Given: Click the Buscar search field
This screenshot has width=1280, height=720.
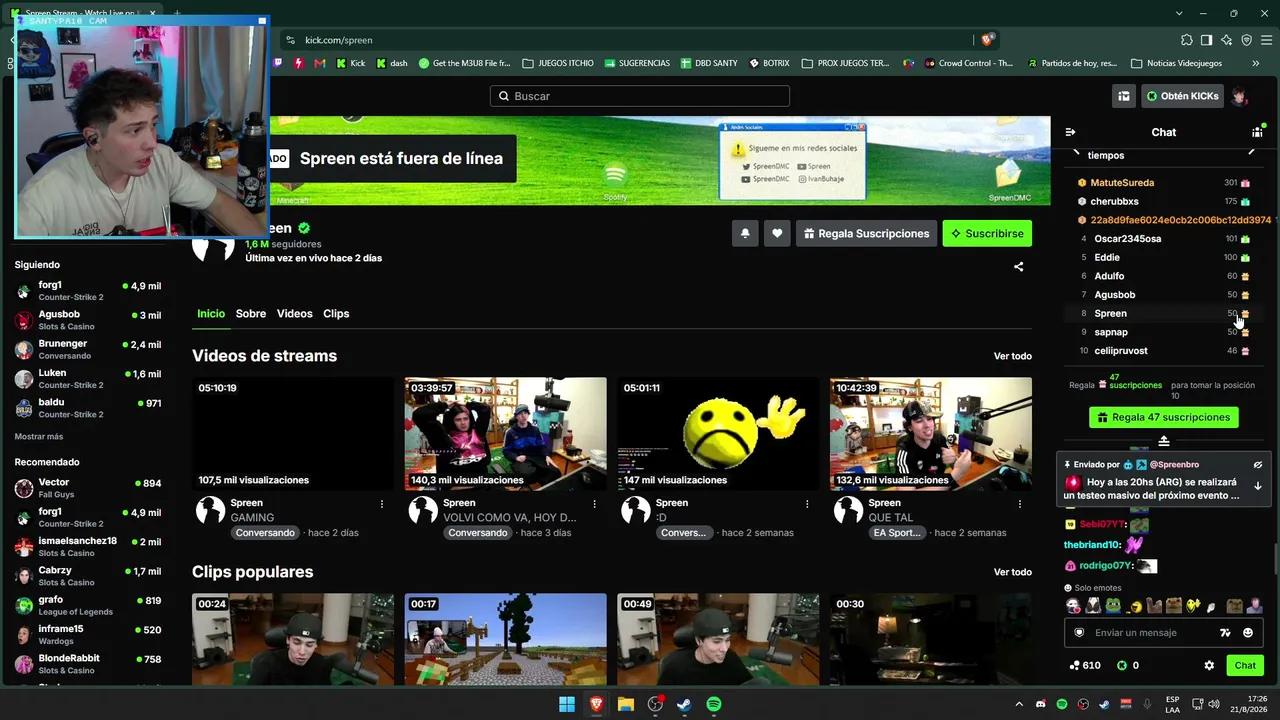Looking at the screenshot, I should click(640, 96).
